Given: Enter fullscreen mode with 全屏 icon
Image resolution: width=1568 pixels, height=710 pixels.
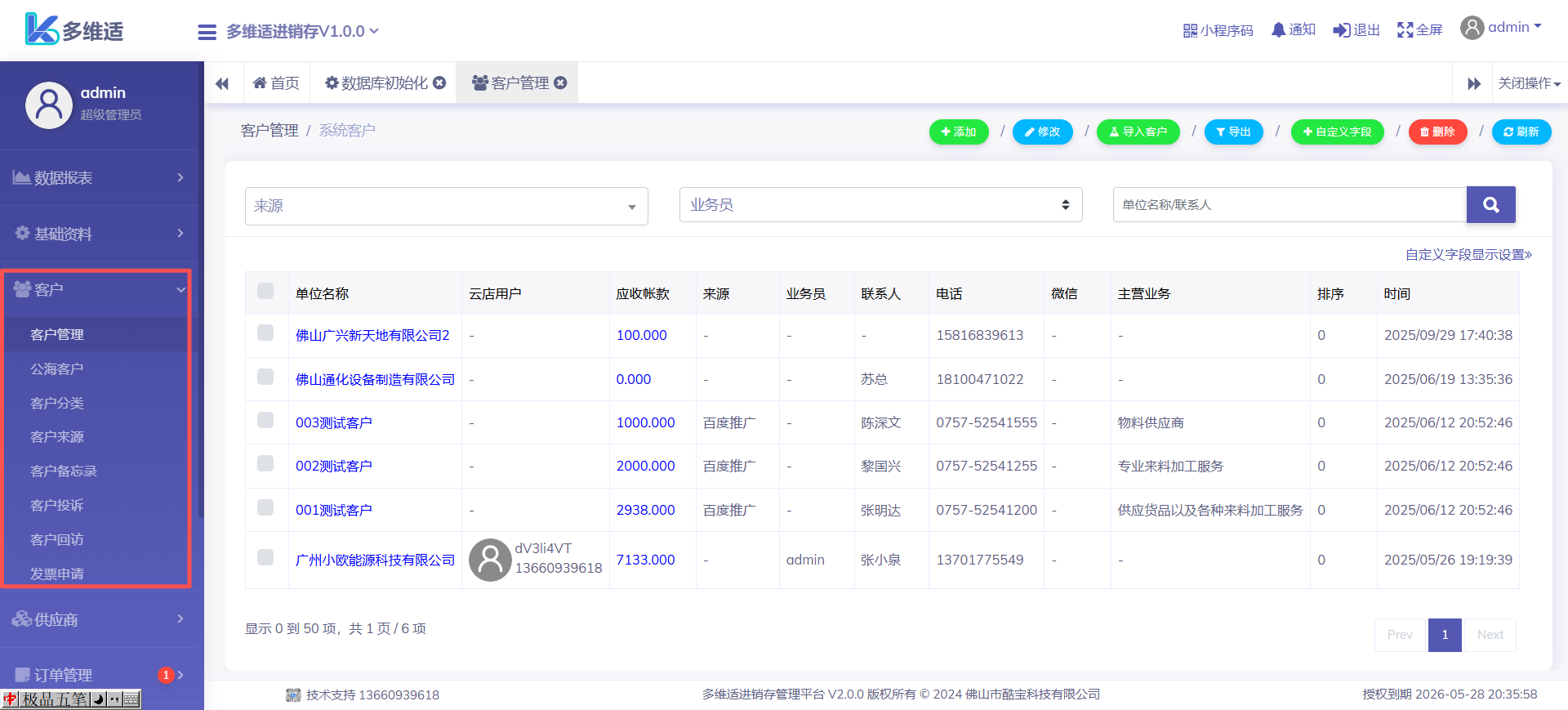Looking at the screenshot, I should coord(1405,30).
